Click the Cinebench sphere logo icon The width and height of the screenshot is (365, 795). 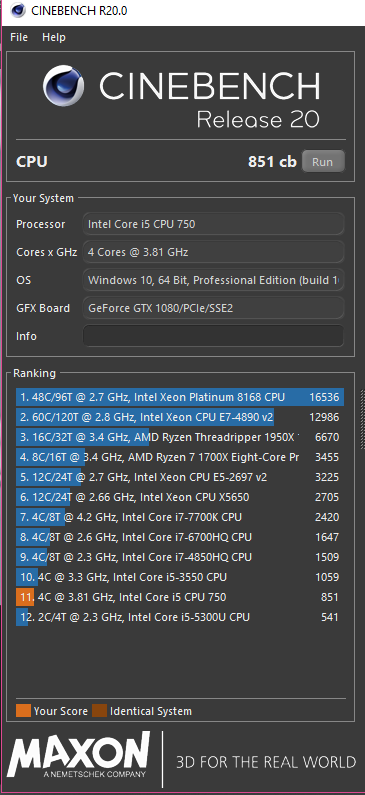pos(63,86)
